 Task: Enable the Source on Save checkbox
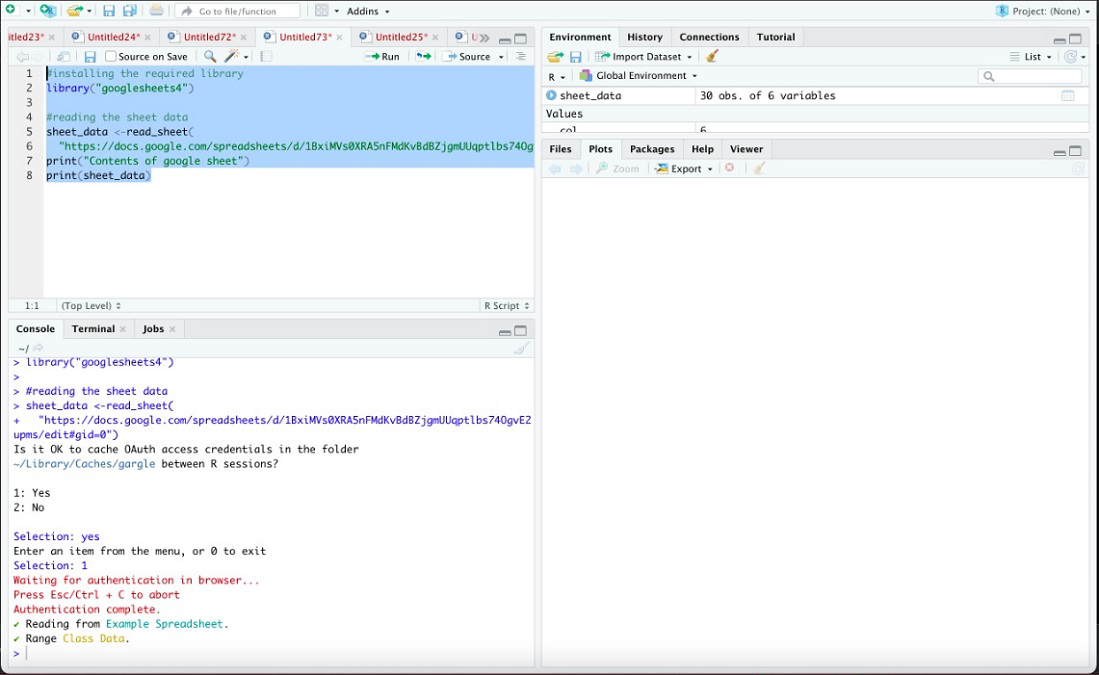(x=111, y=57)
